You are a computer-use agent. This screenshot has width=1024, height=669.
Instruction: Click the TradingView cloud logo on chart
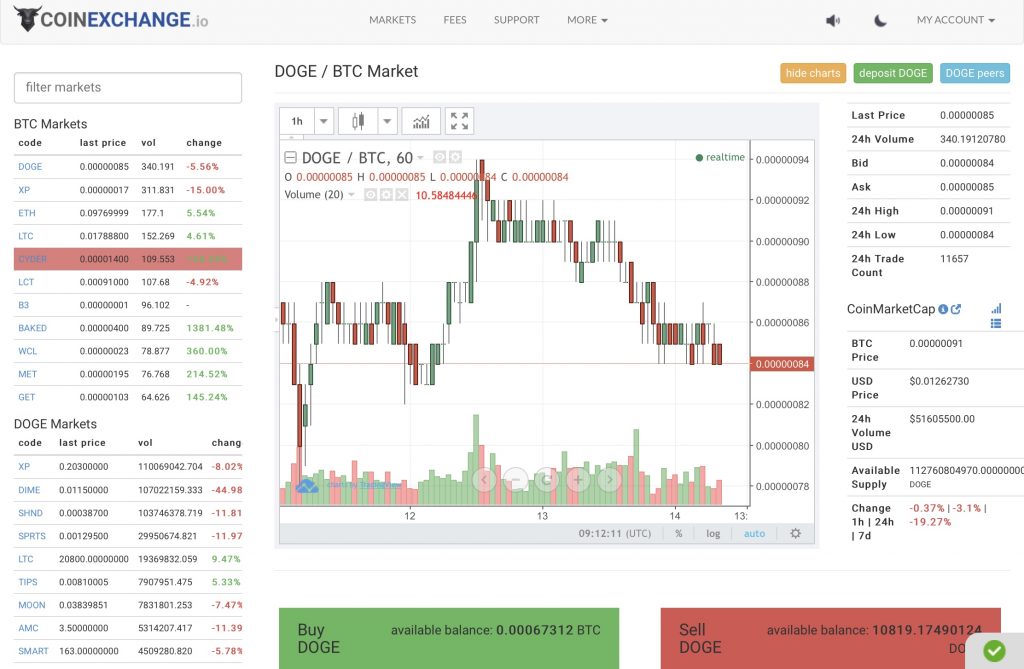pos(307,485)
